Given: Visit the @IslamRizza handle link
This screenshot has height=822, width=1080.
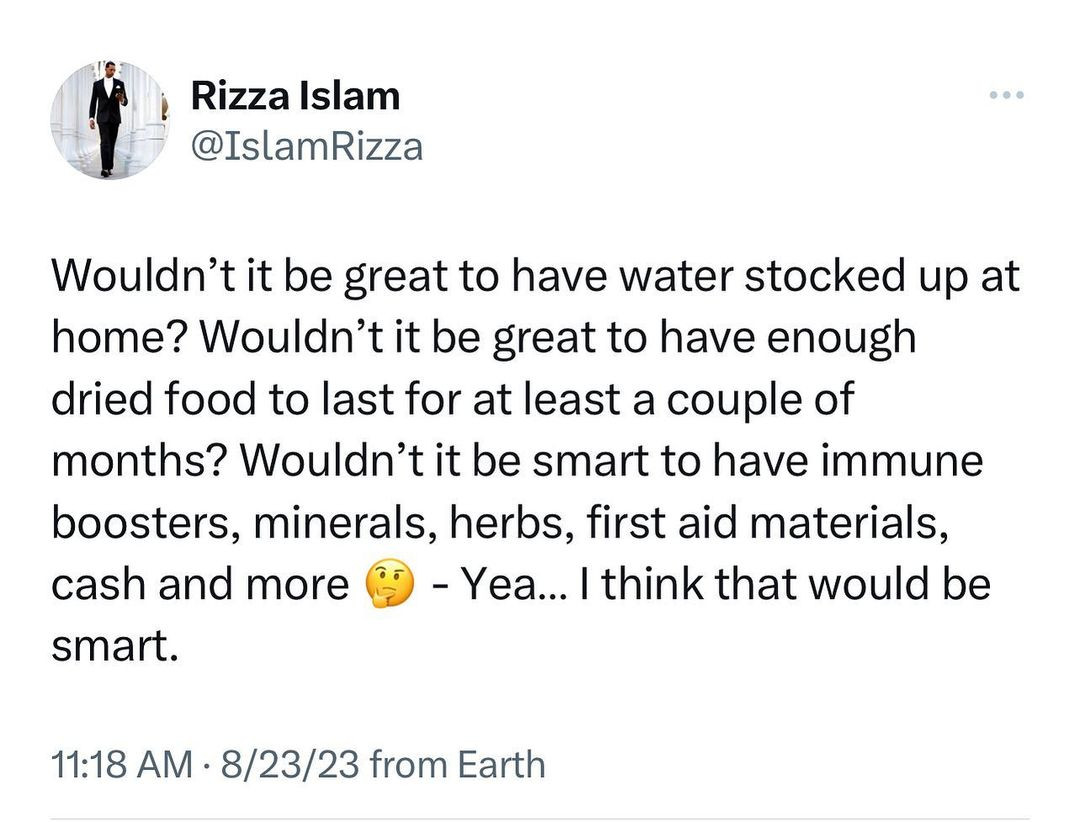Looking at the screenshot, I should pyautogui.click(x=306, y=147).
